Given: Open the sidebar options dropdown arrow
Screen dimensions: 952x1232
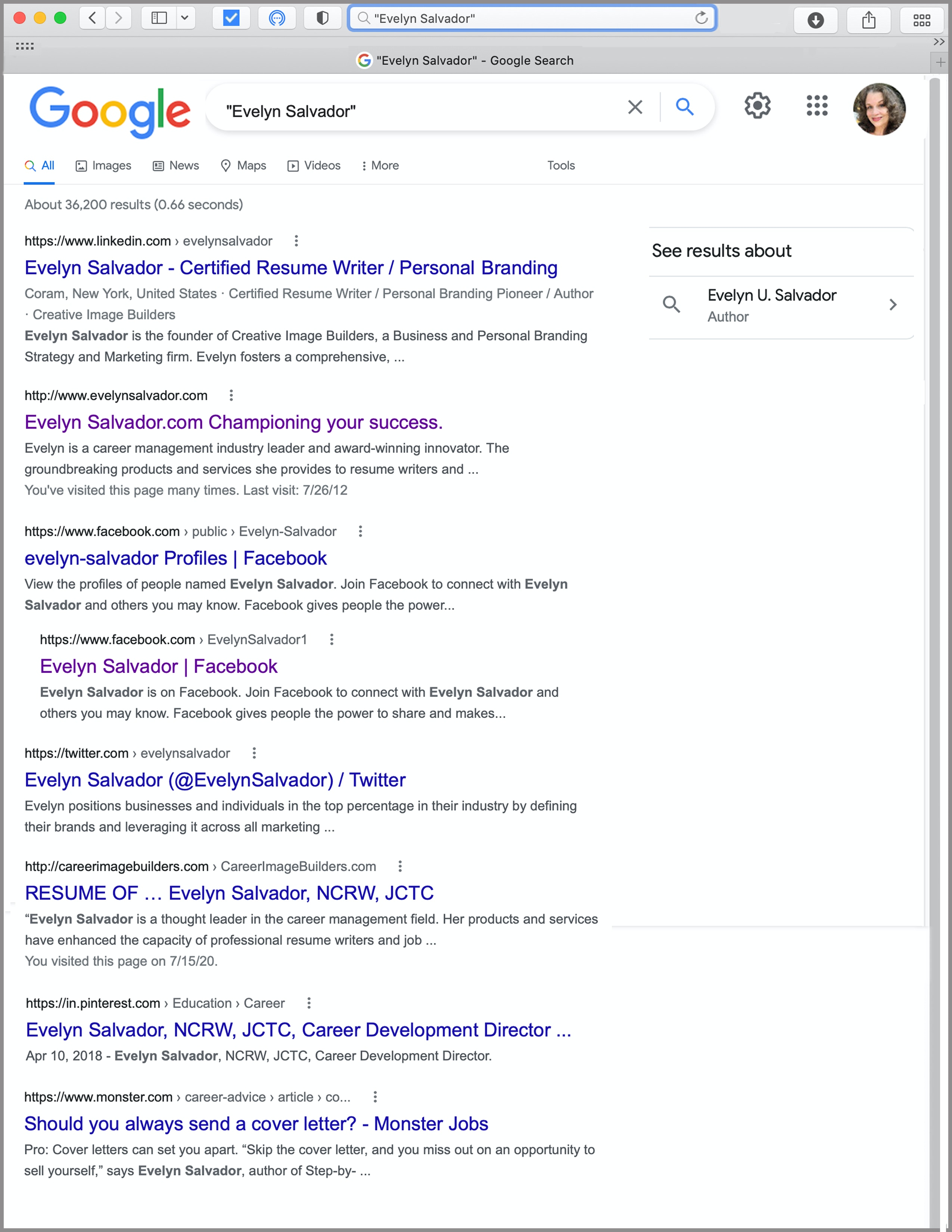Looking at the screenshot, I should point(185,18).
